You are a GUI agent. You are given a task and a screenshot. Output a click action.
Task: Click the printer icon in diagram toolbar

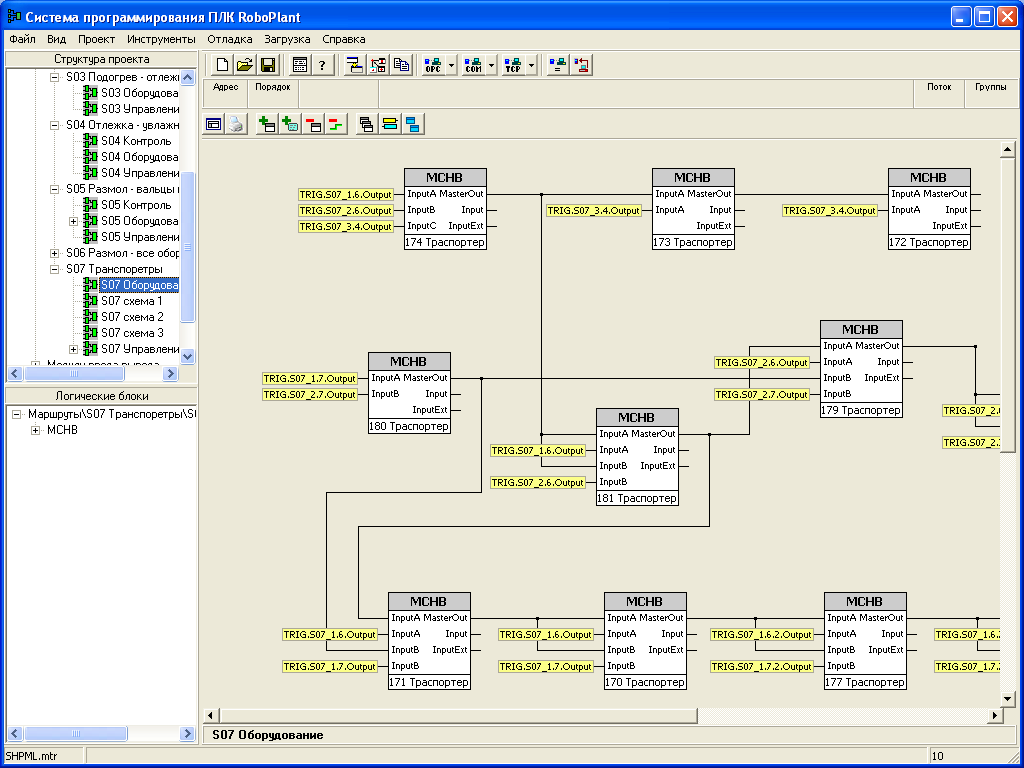[235, 124]
